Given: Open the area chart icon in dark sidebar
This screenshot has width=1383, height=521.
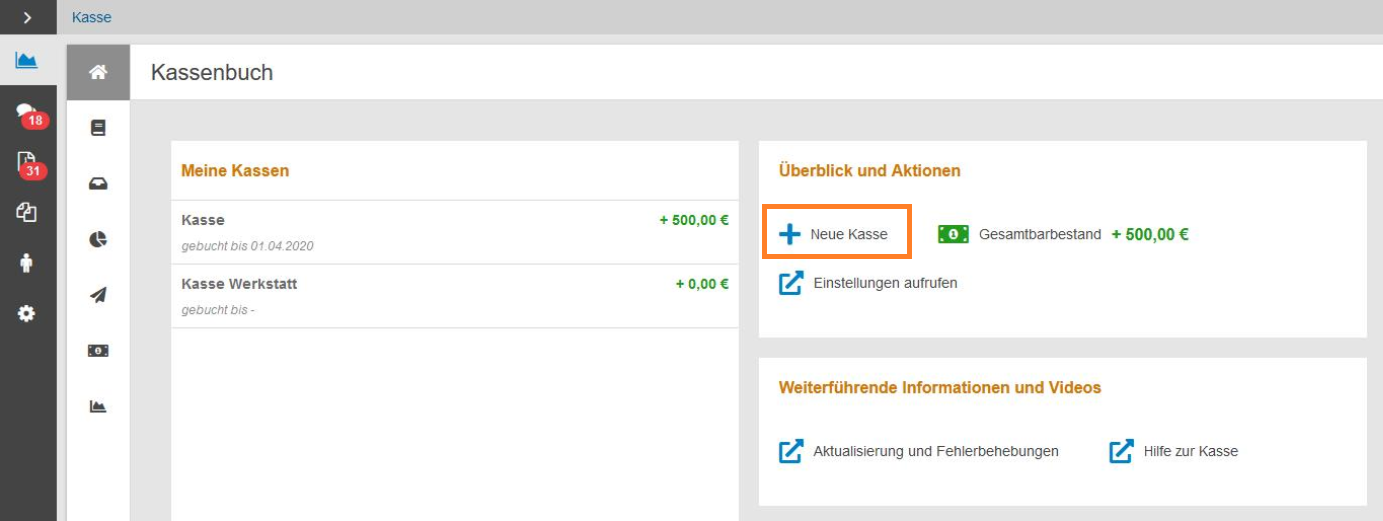Looking at the screenshot, I should click(27, 61).
